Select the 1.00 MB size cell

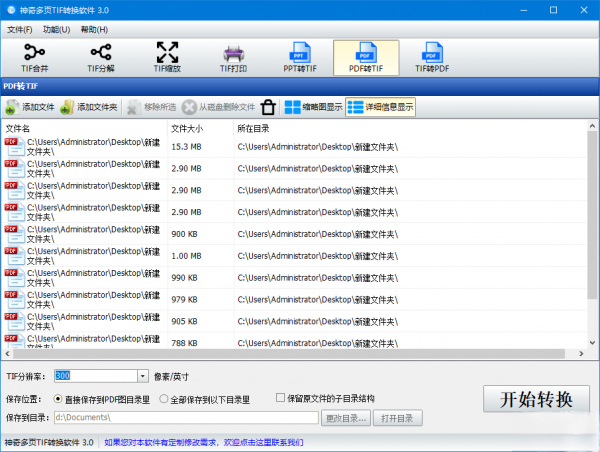point(186,256)
